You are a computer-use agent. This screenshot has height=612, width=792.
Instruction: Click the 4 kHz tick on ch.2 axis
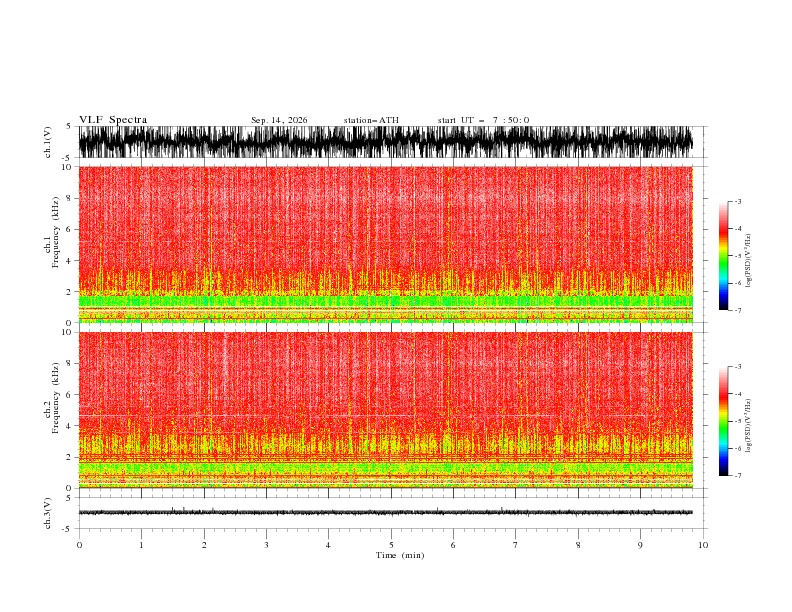pyautogui.click(x=69, y=426)
